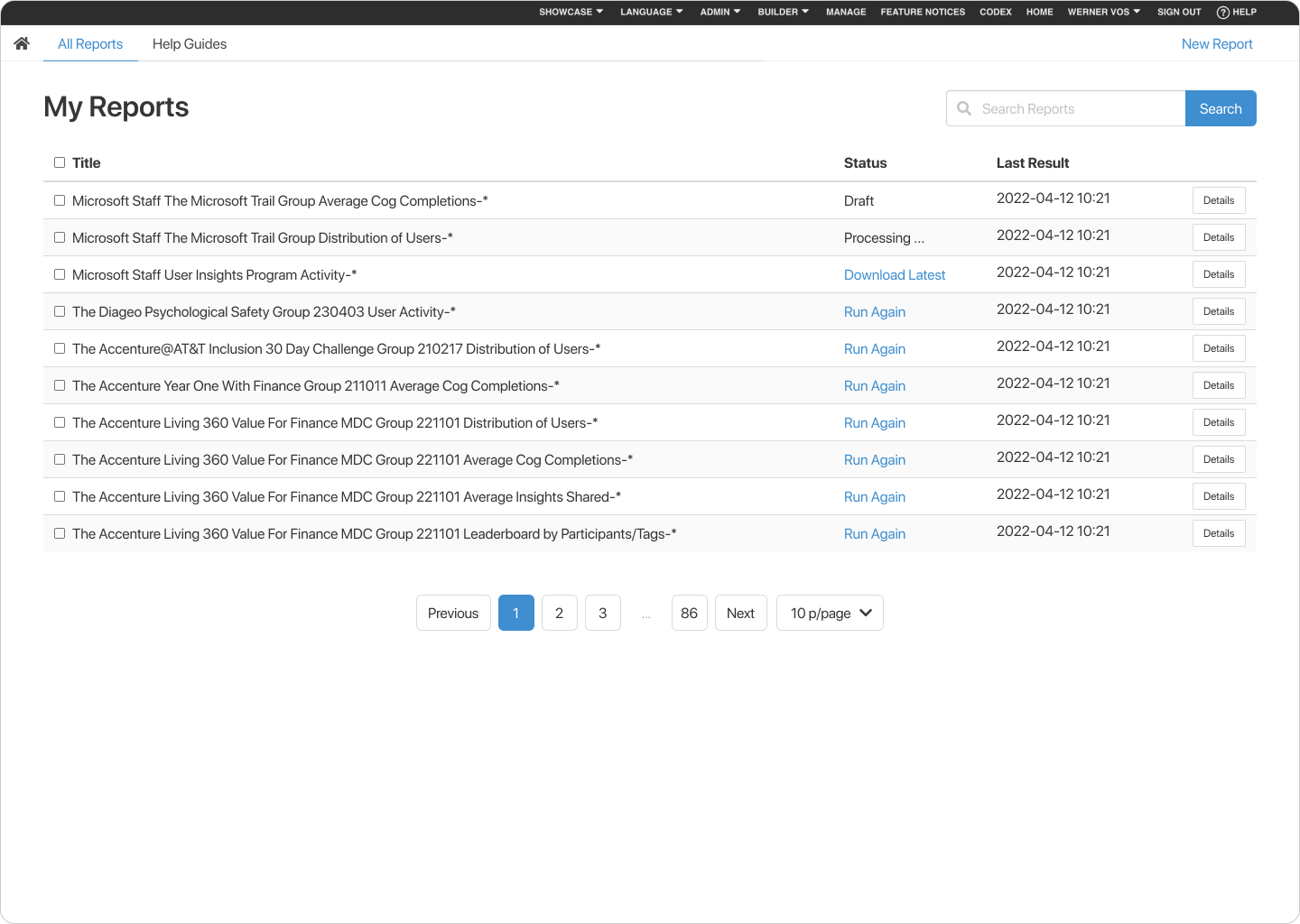The height and width of the screenshot is (924, 1300).
Task: Click the home icon
Action: point(22,43)
